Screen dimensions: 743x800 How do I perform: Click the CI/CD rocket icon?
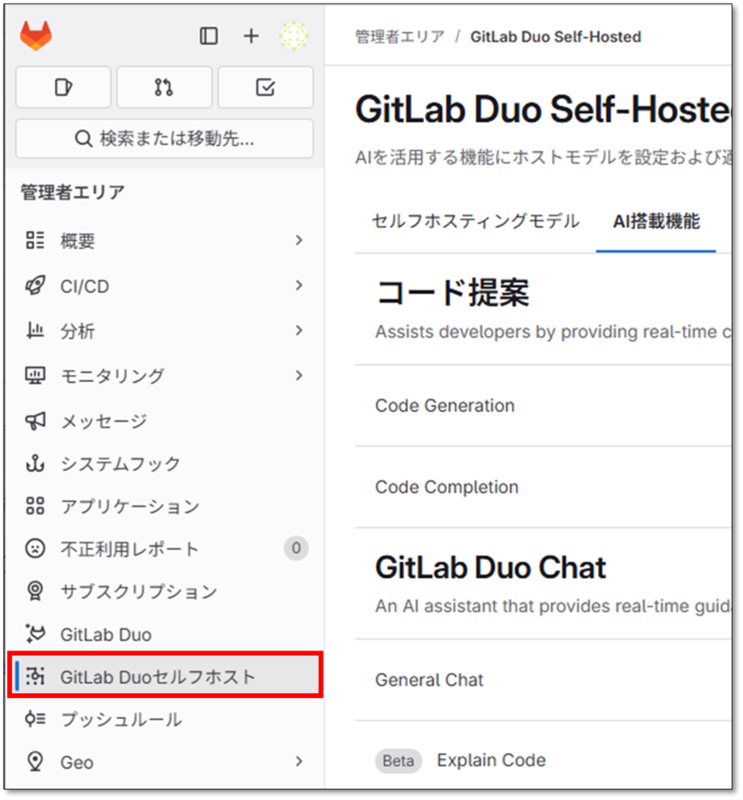click(x=35, y=286)
